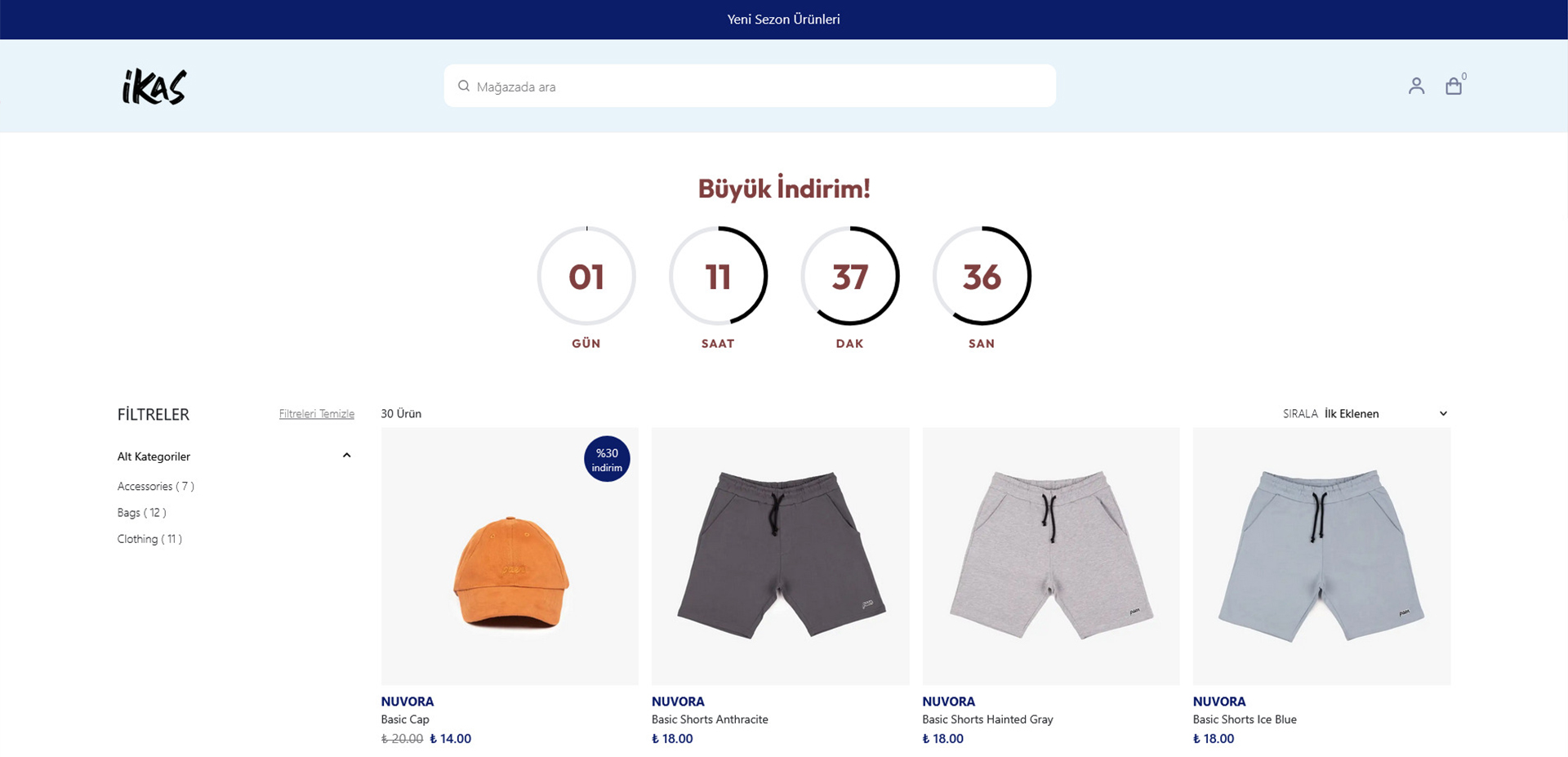Filter by Bags category

pos(141,513)
